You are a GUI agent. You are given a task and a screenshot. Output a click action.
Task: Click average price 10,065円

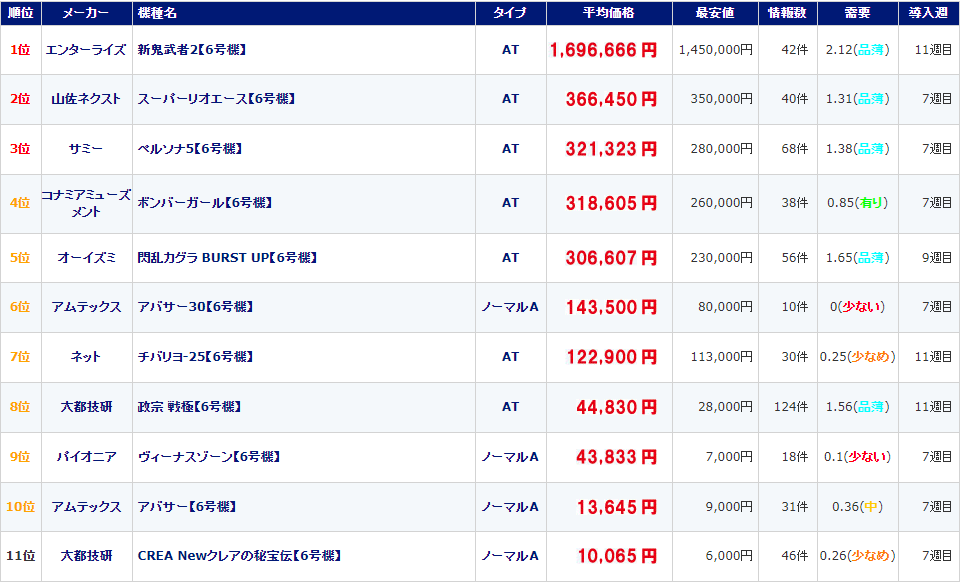(617, 556)
